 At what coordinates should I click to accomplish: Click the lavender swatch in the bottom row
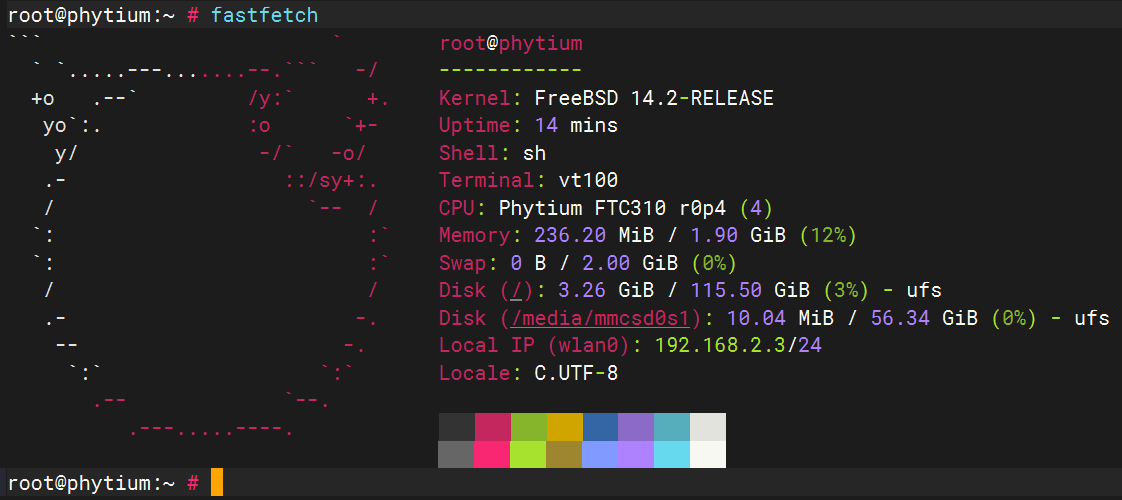636,454
